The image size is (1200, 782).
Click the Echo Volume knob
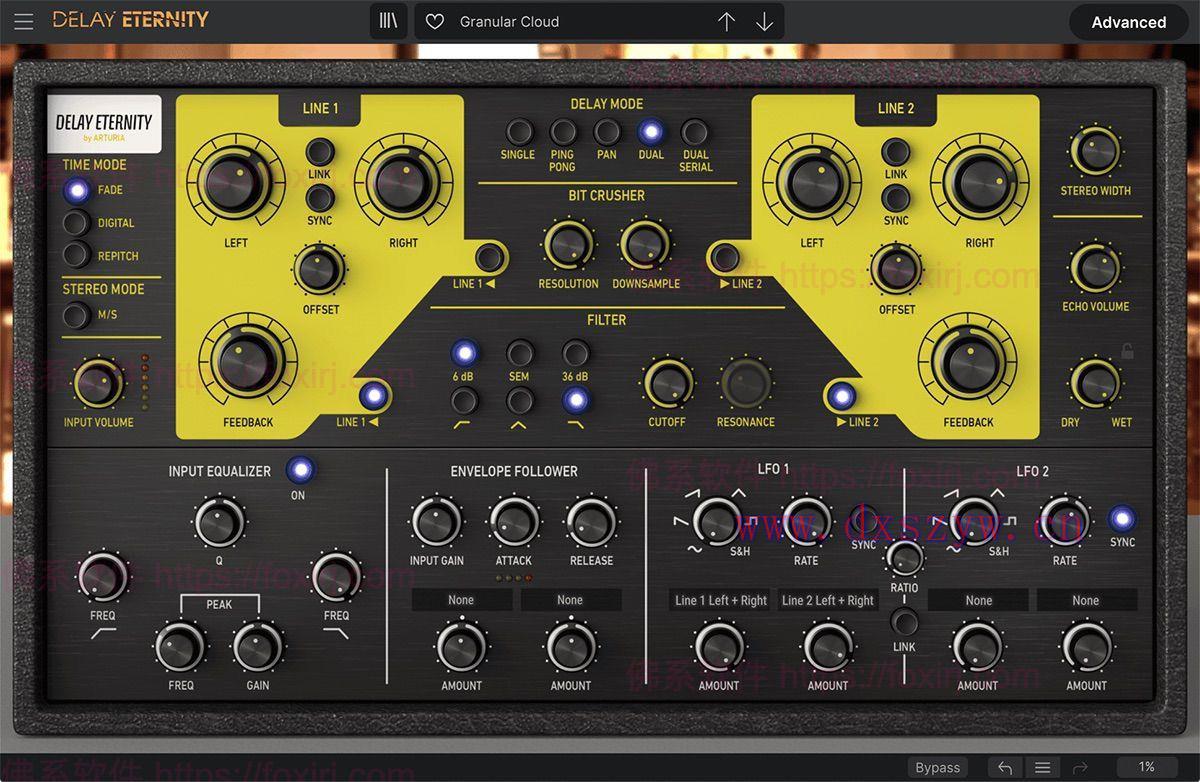pos(1096,268)
